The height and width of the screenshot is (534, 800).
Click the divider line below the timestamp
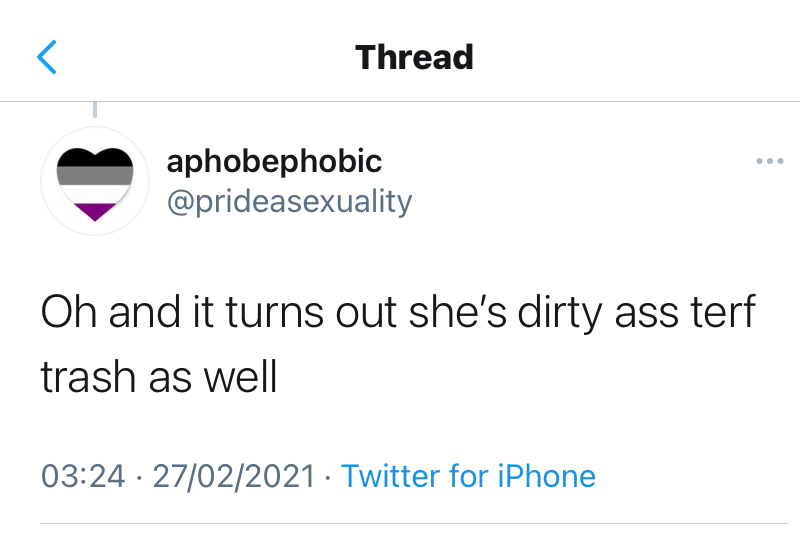click(x=414, y=523)
